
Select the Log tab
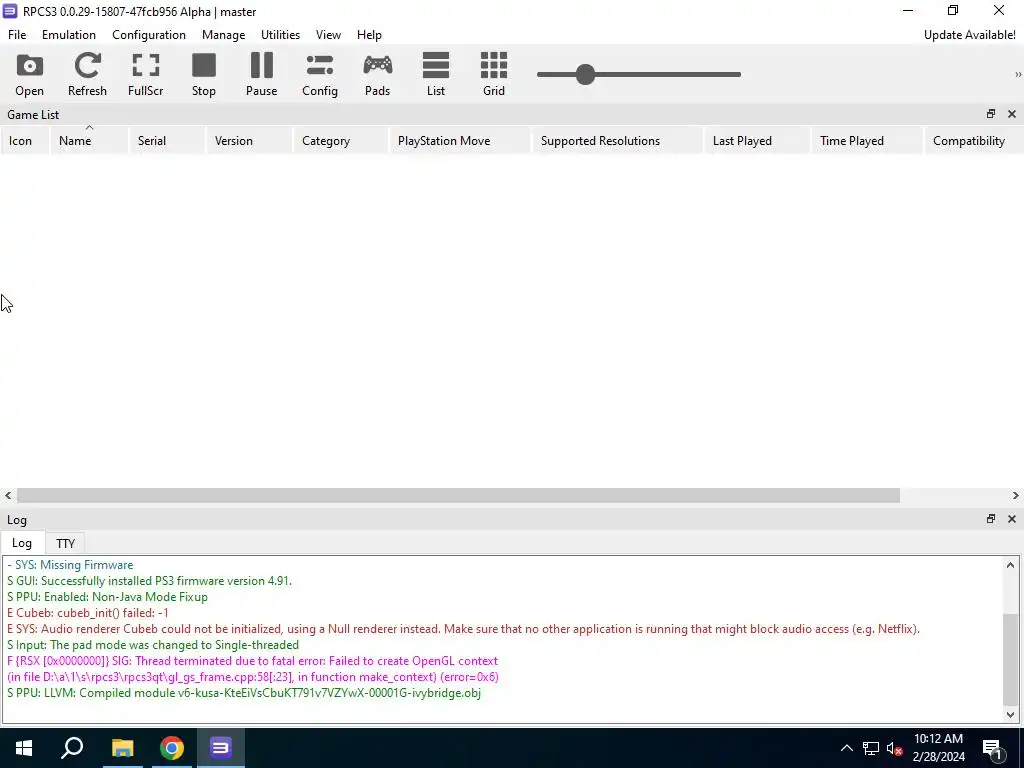click(22, 543)
